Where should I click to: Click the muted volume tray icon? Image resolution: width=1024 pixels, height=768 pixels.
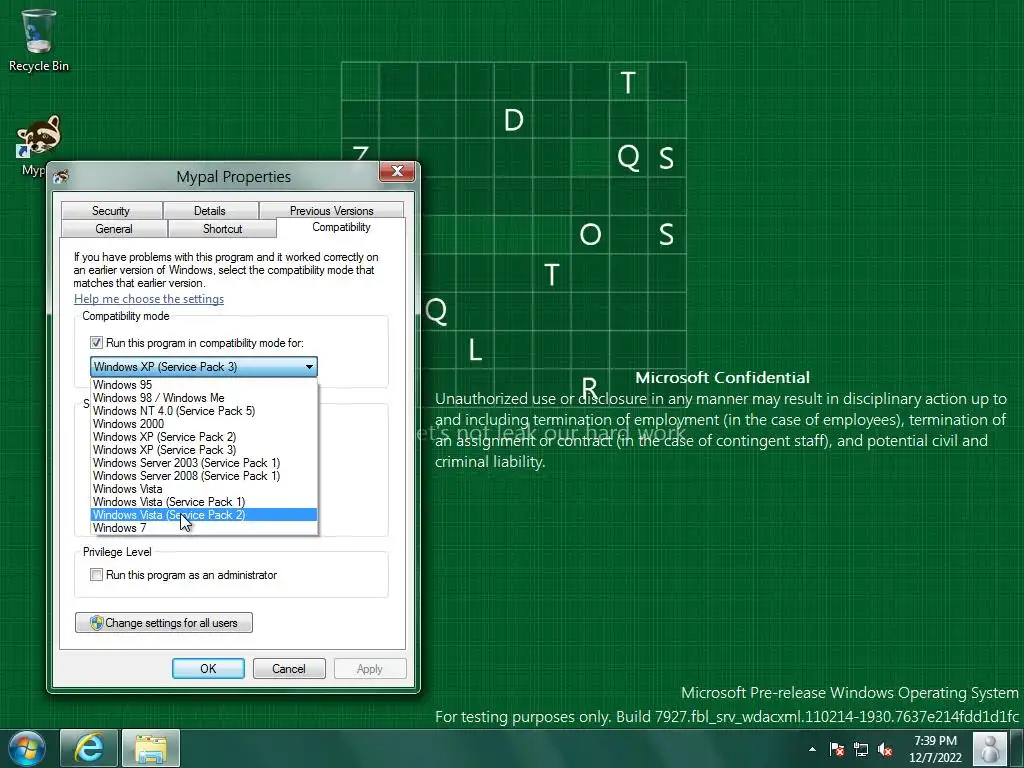pyautogui.click(x=885, y=749)
